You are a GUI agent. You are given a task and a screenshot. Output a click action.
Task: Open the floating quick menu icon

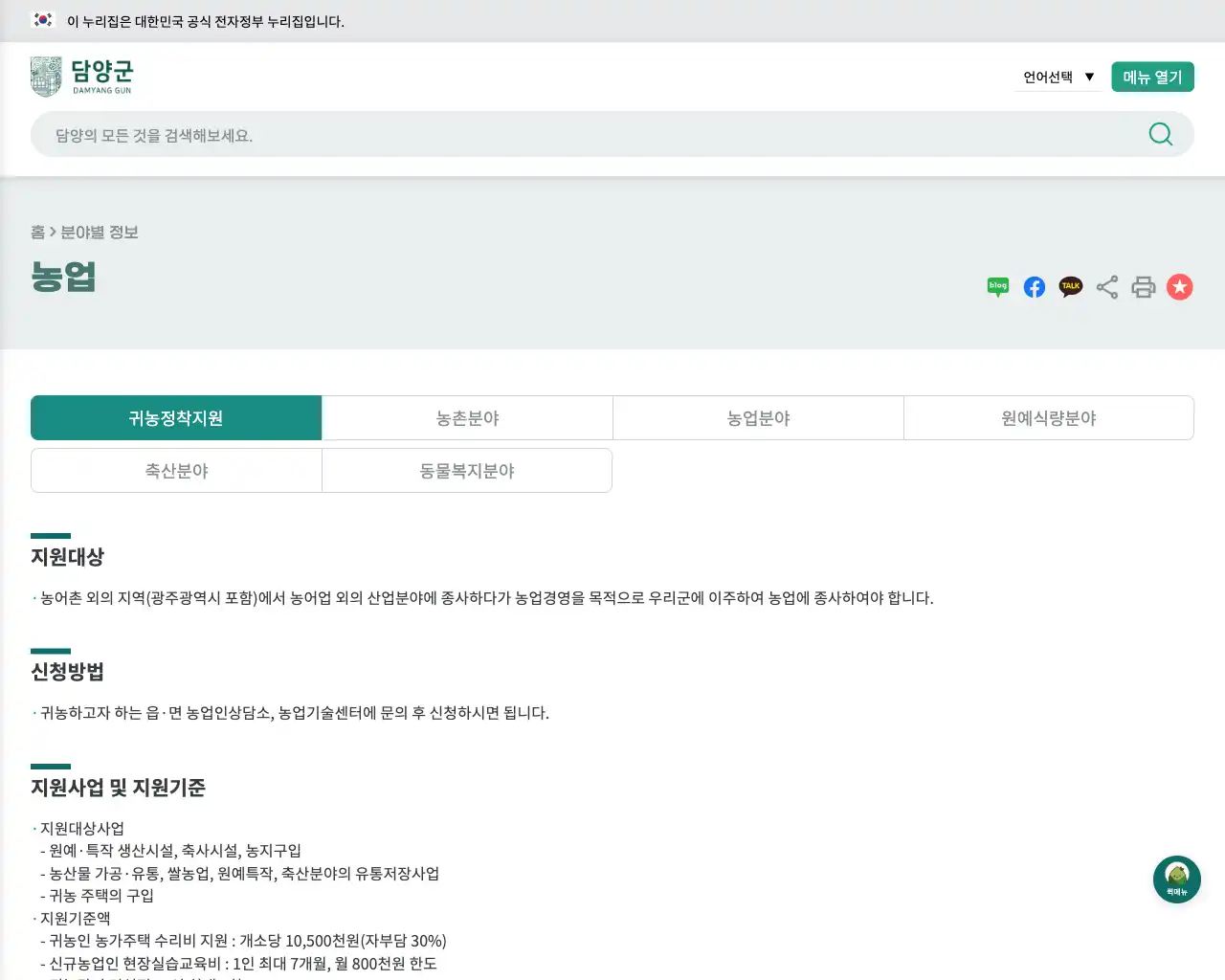point(1176,879)
